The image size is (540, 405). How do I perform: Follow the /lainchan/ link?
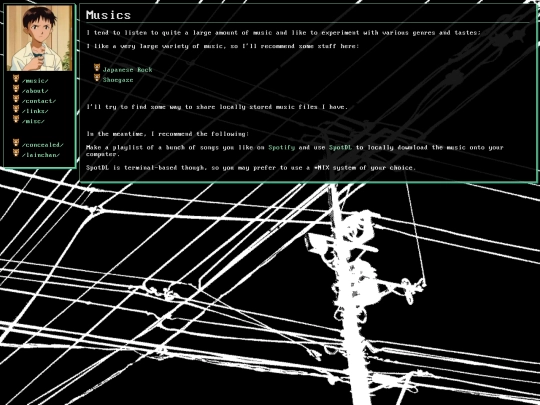tap(41, 155)
